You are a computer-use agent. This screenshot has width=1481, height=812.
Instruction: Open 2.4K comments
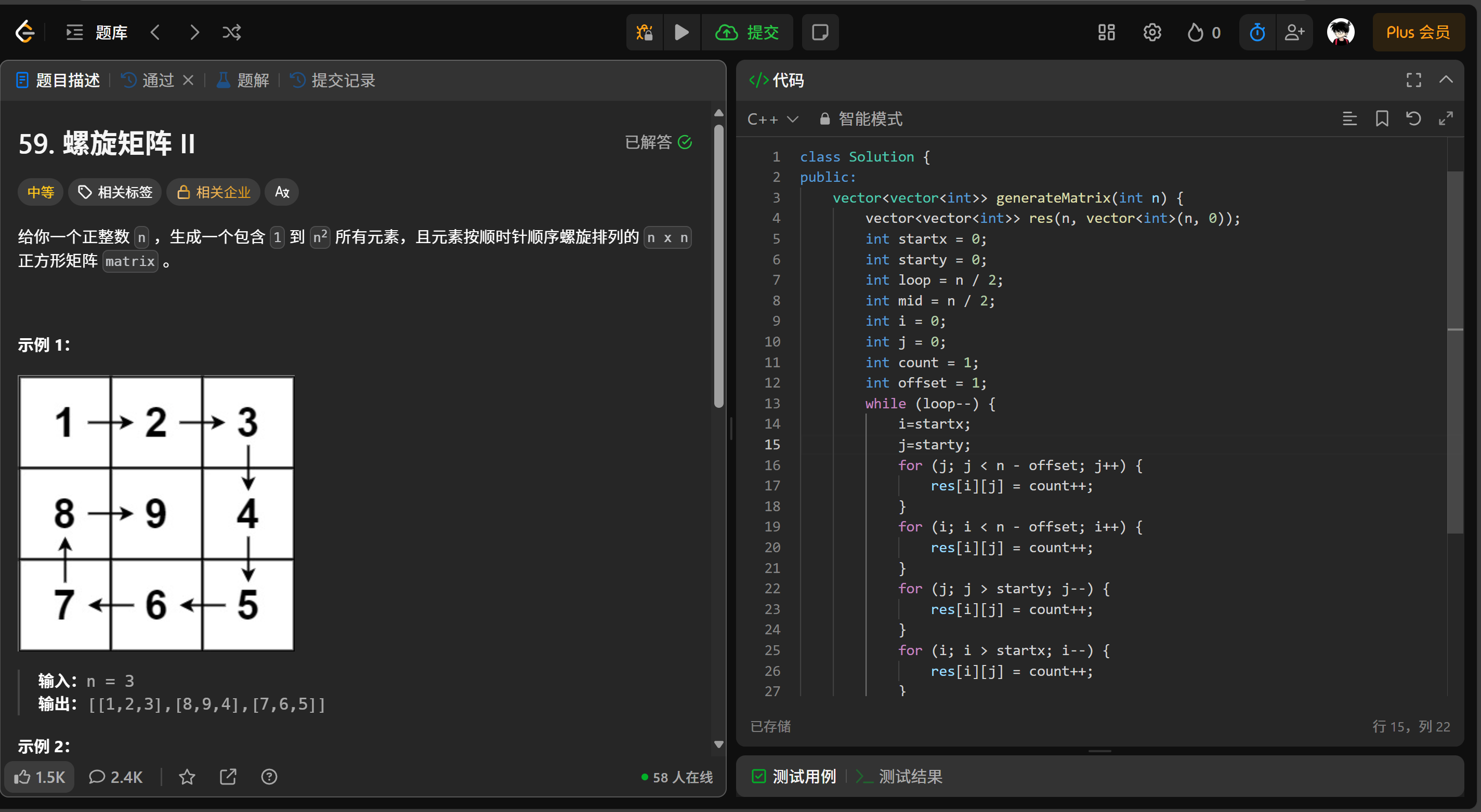pyautogui.click(x=115, y=777)
